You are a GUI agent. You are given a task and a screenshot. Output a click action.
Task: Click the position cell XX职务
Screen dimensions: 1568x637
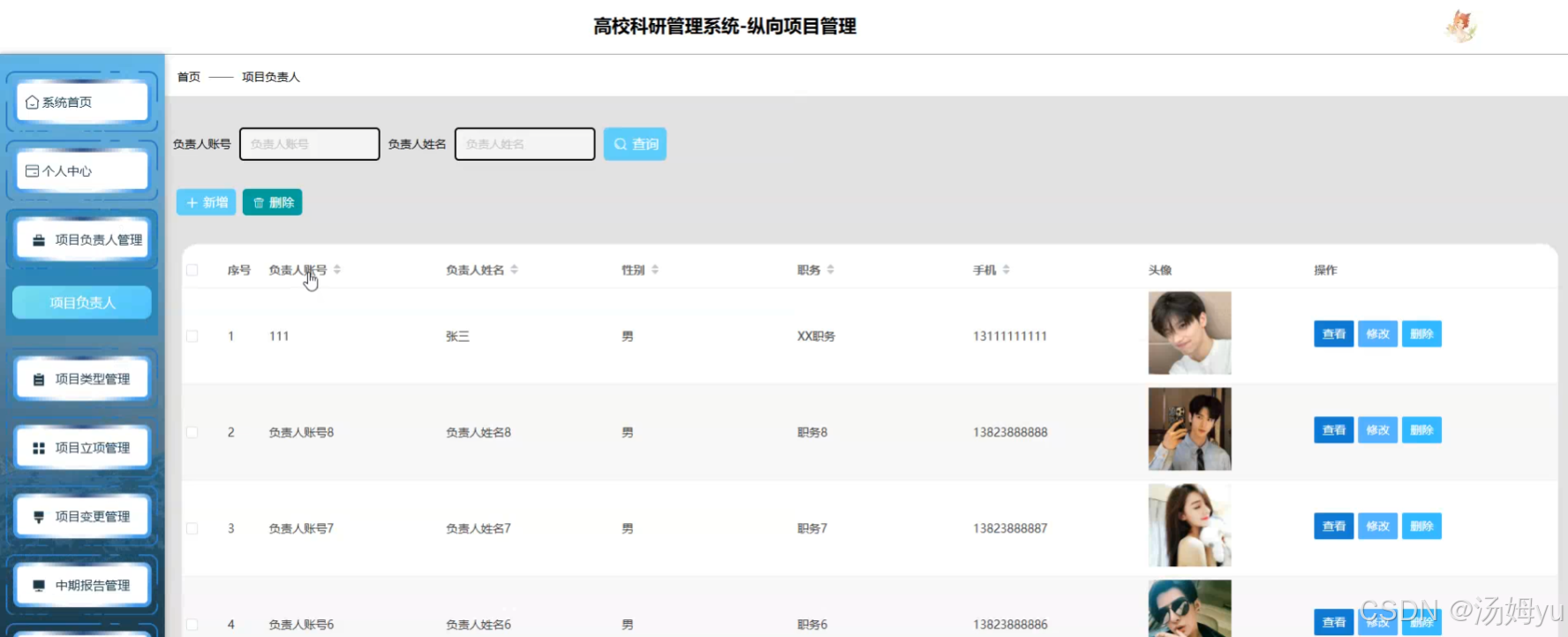816,337
